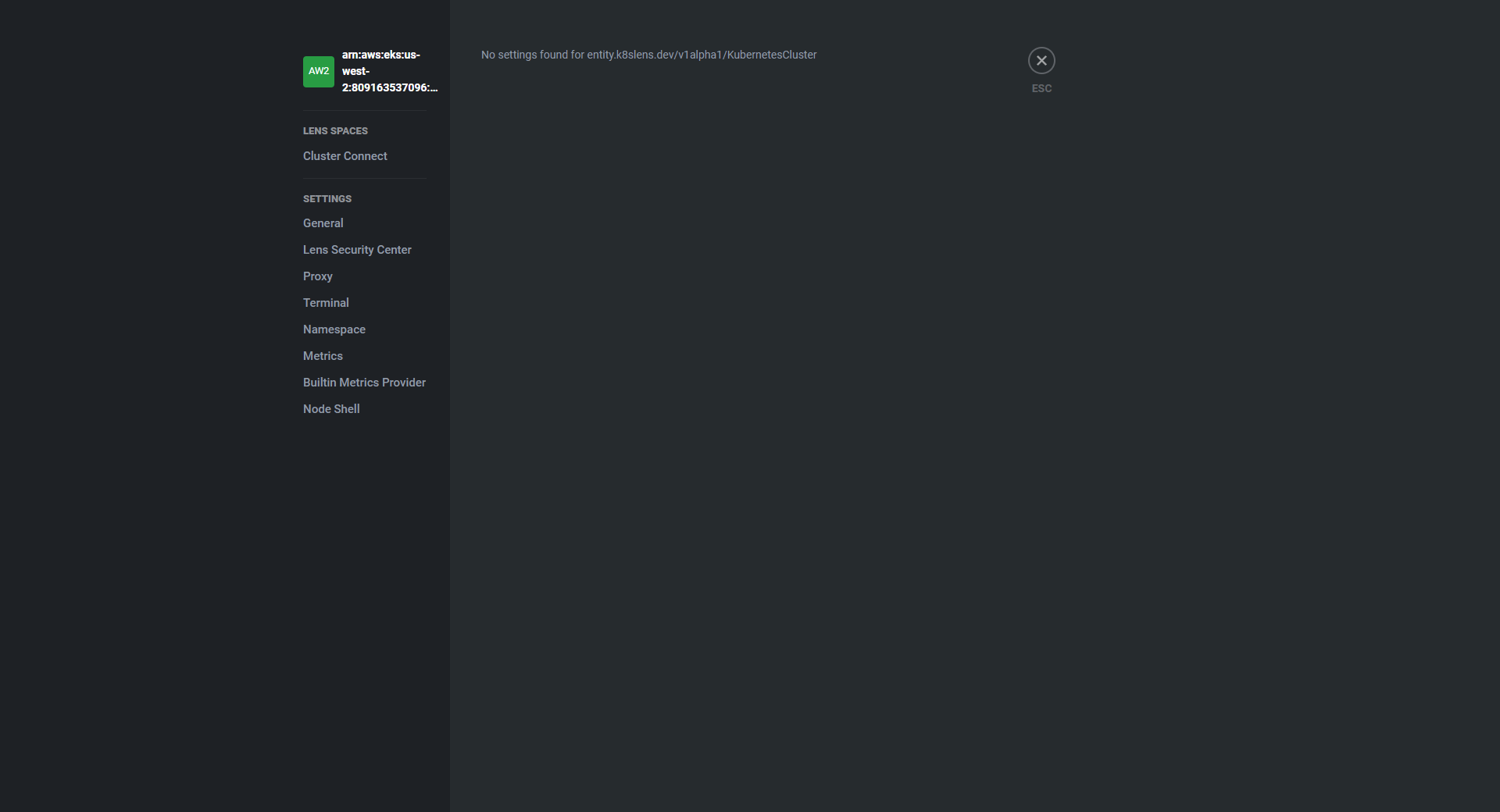The height and width of the screenshot is (812, 1500).
Task: Open Terminal settings for the cluster
Action: 326,303
